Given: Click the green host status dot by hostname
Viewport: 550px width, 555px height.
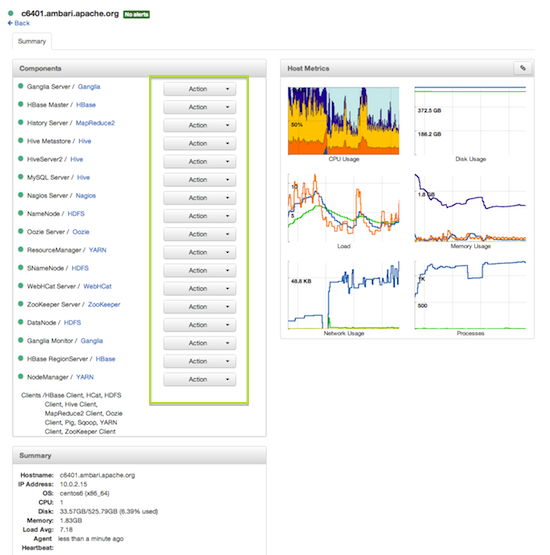Looking at the screenshot, I should click(11, 13).
